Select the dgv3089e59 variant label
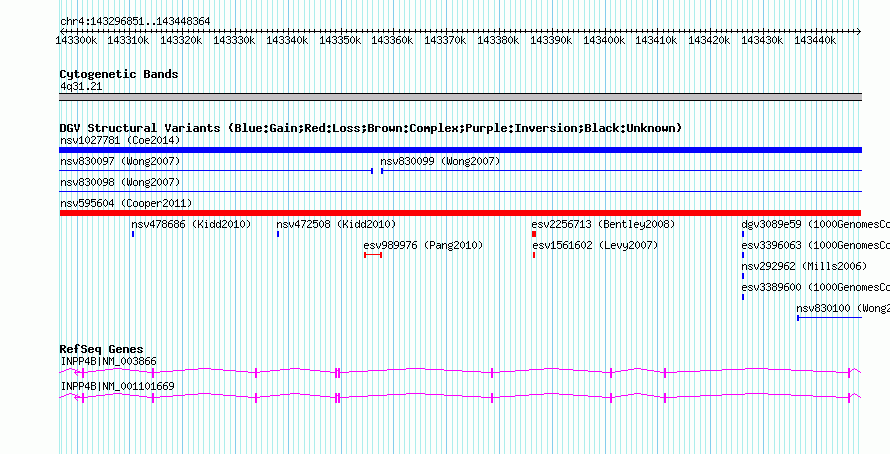Viewport: 890px width, 454px height. [x=816, y=224]
